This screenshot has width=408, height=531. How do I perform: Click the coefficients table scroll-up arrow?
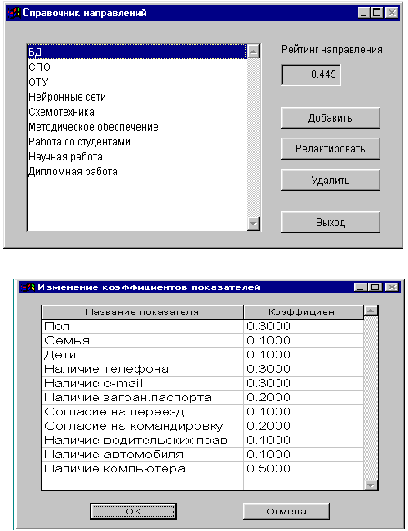point(371,310)
